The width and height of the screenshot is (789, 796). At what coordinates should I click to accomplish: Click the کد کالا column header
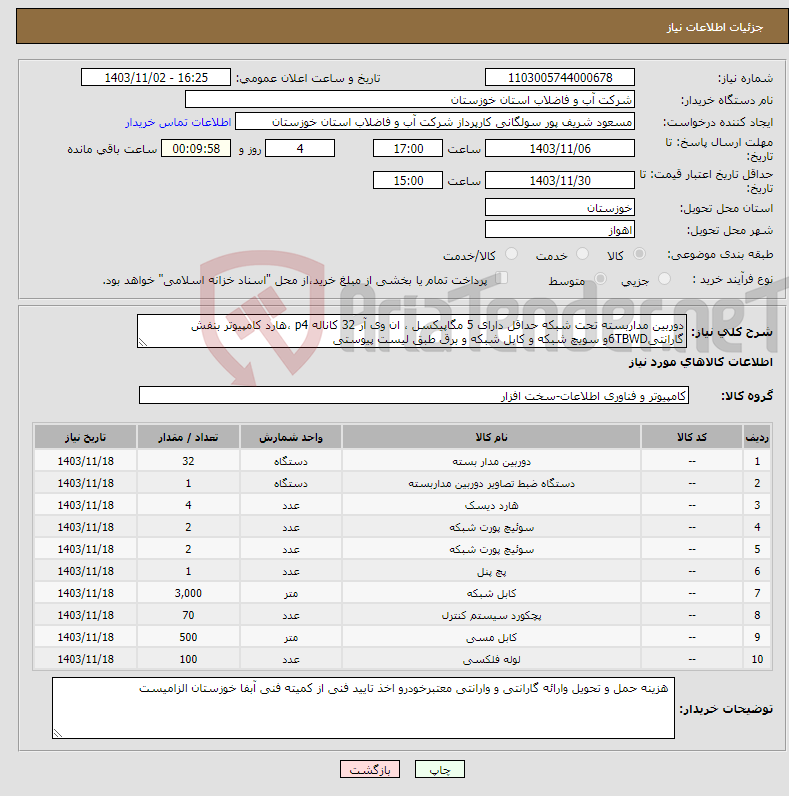click(x=692, y=437)
